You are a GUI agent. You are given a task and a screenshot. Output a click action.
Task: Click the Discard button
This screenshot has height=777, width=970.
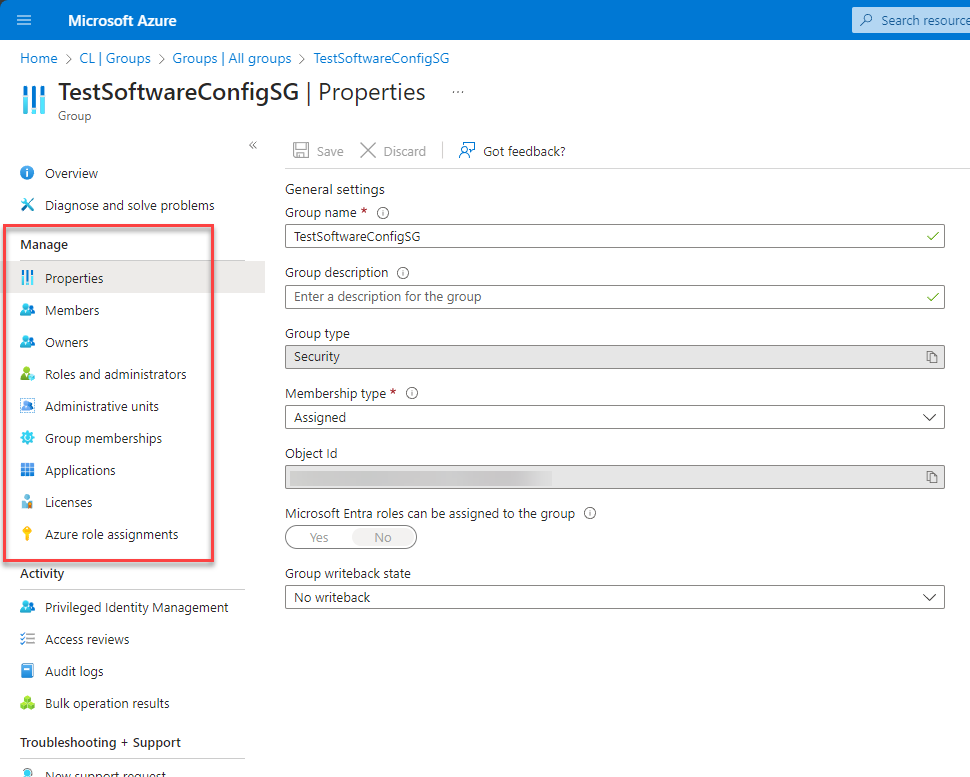click(x=393, y=151)
